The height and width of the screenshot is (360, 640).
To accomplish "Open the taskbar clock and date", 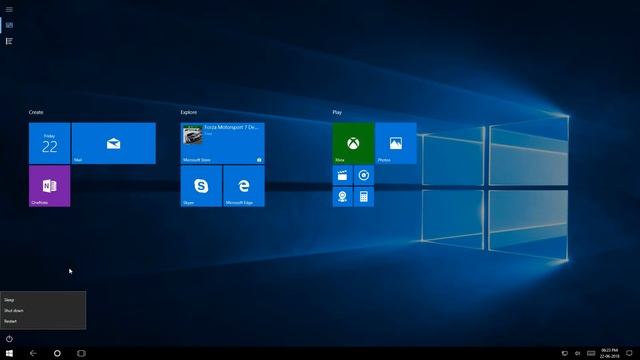I will [609, 353].
